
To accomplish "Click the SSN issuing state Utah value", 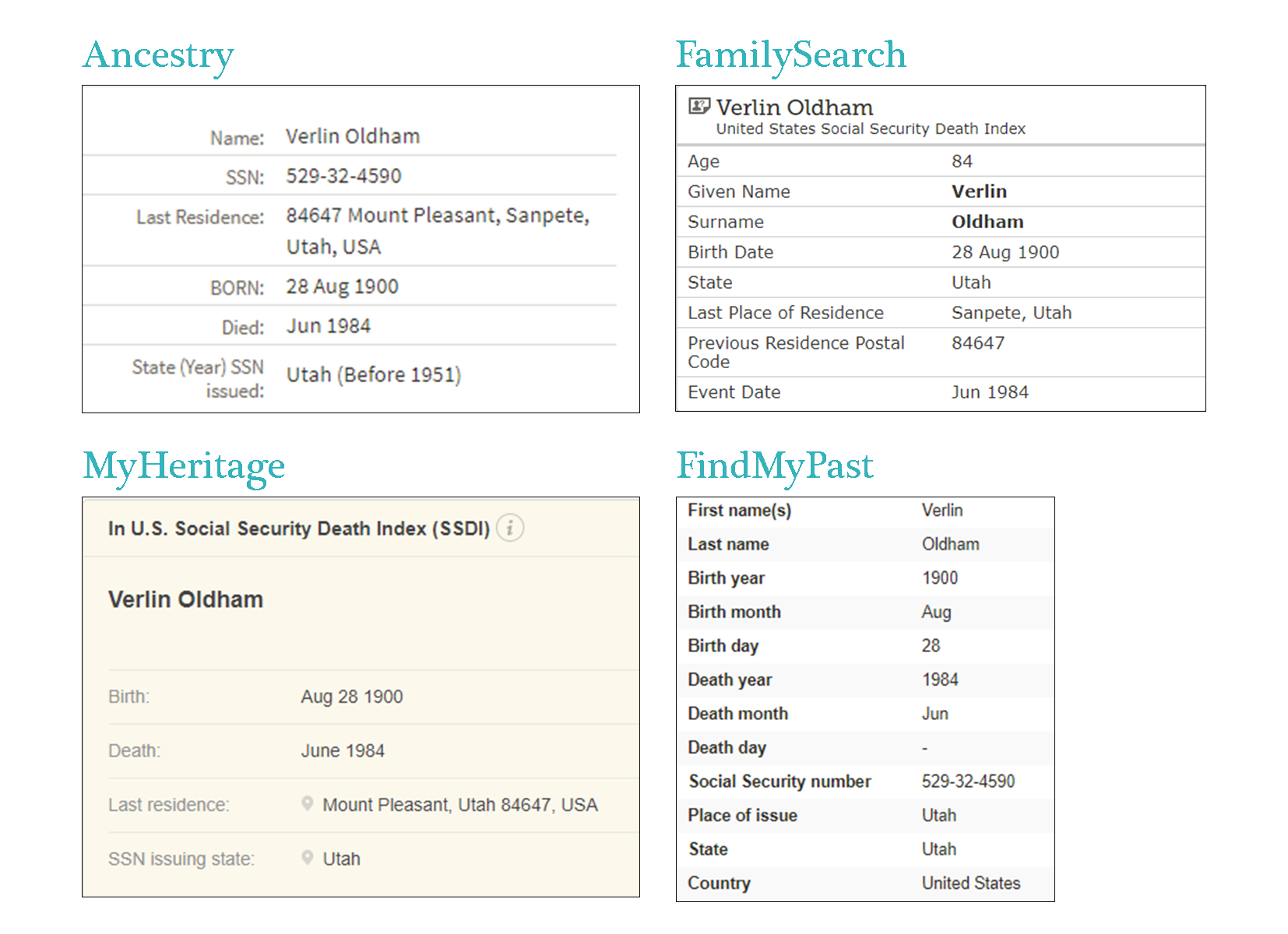I will click(x=341, y=859).
